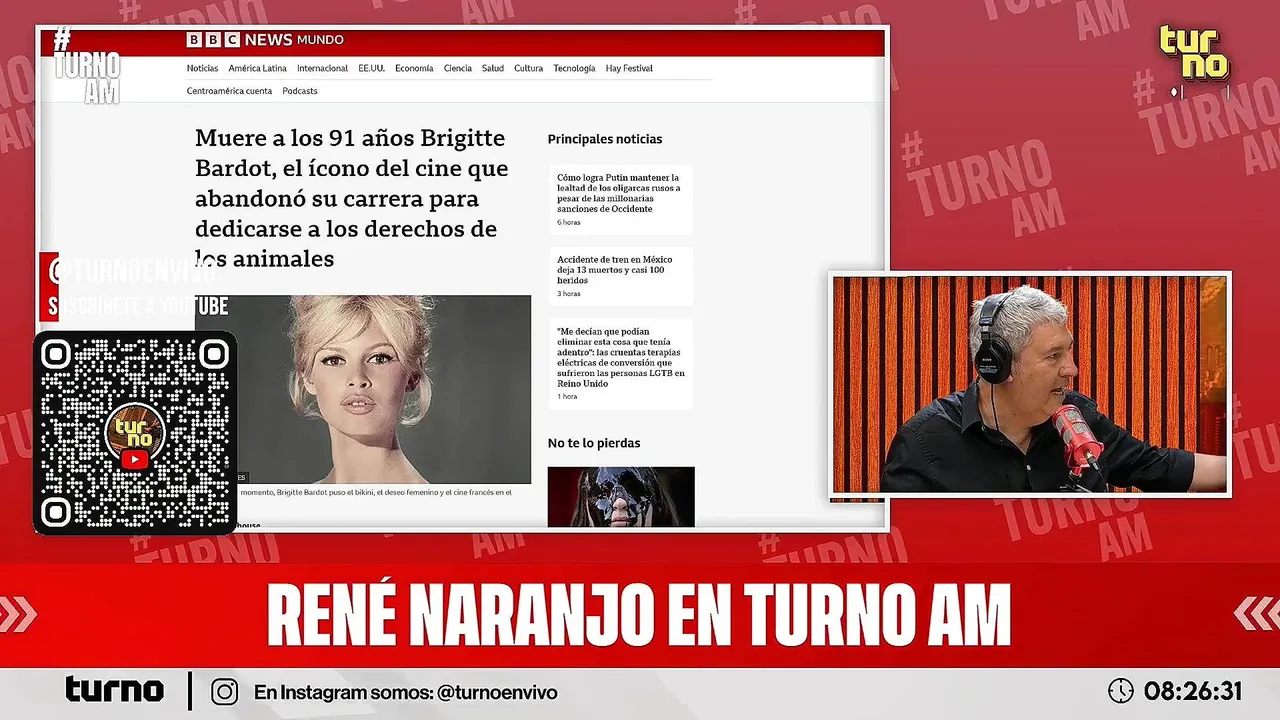This screenshot has height=720, width=1280.
Task: Open Centroamérica cuenta link
Action: click(x=229, y=91)
